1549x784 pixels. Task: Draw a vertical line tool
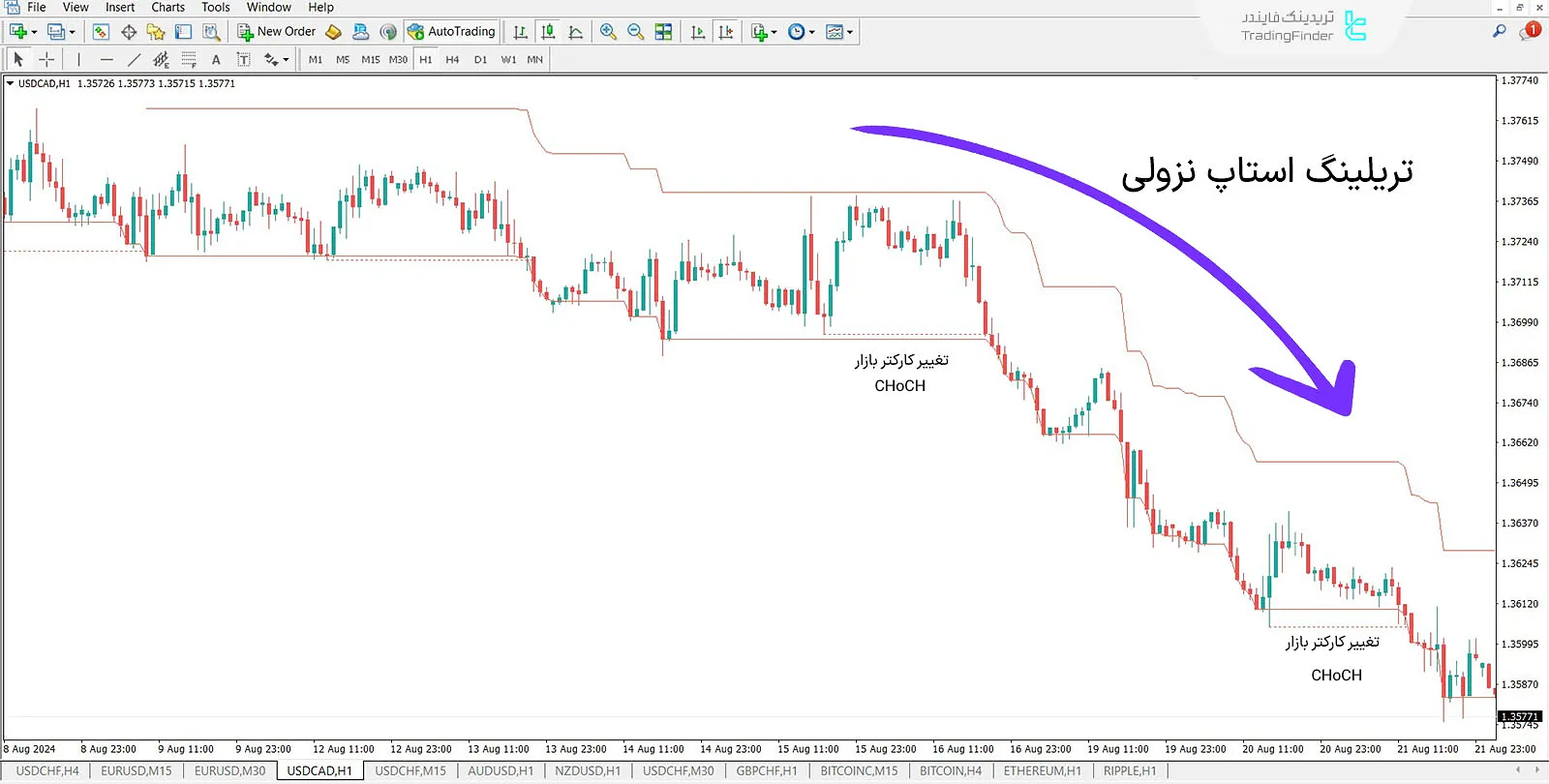click(79, 60)
